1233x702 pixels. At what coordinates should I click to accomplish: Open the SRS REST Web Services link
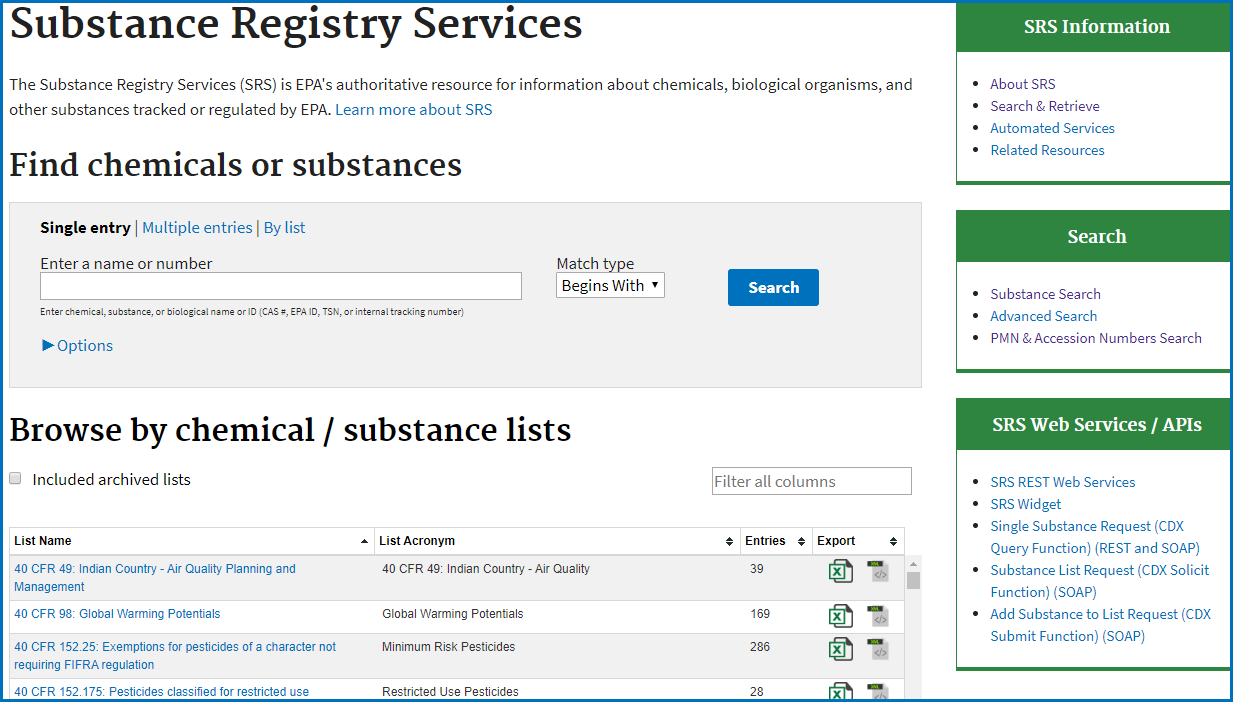tap(1062, 482)
